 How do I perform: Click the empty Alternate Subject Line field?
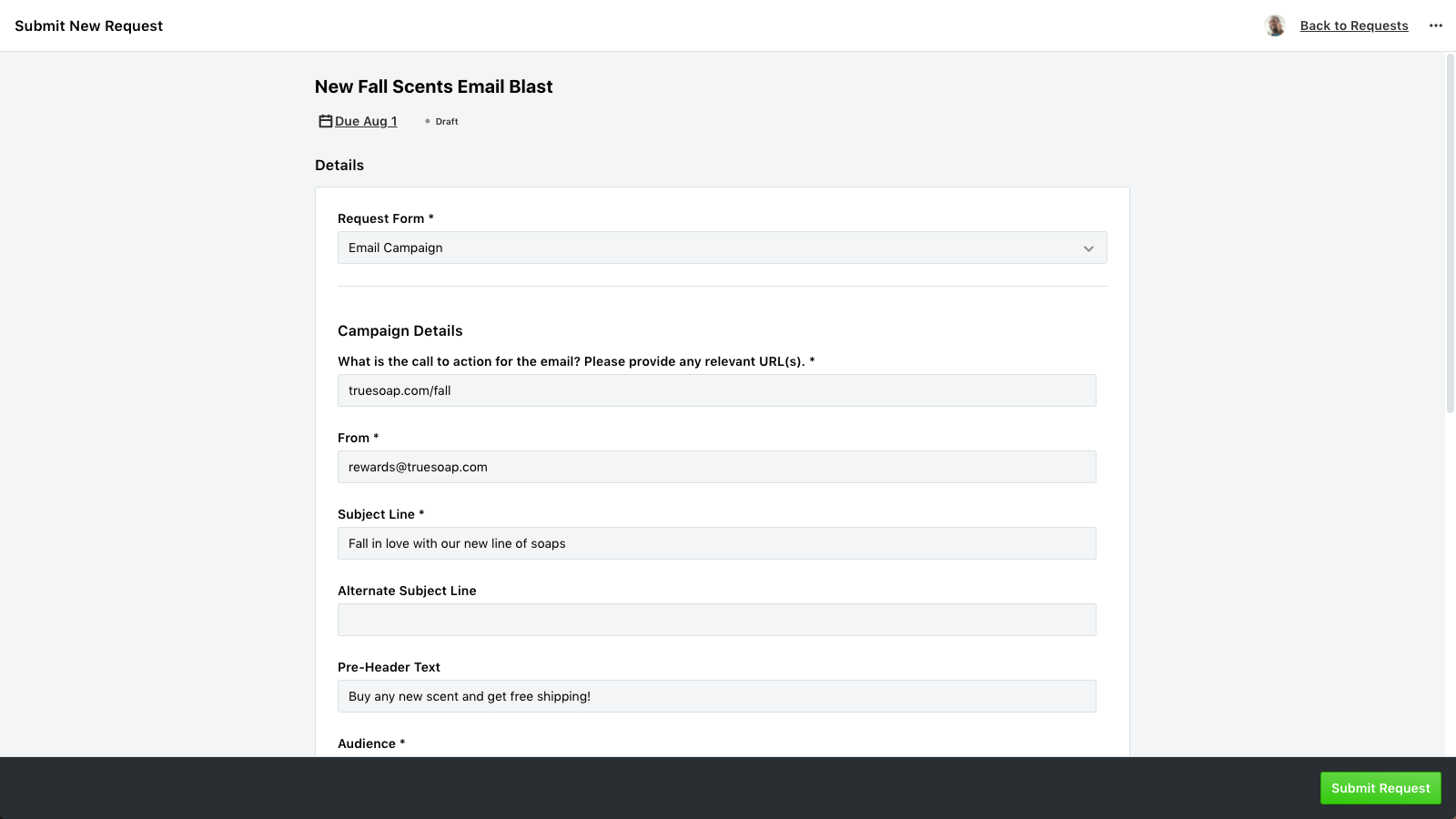click(716, 620)
